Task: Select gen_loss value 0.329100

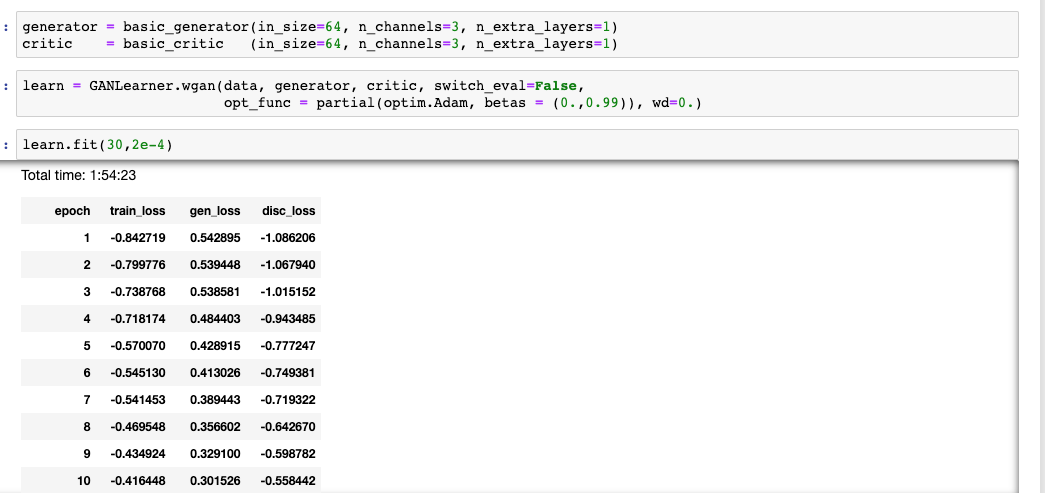Action: (x=215, y=454)
